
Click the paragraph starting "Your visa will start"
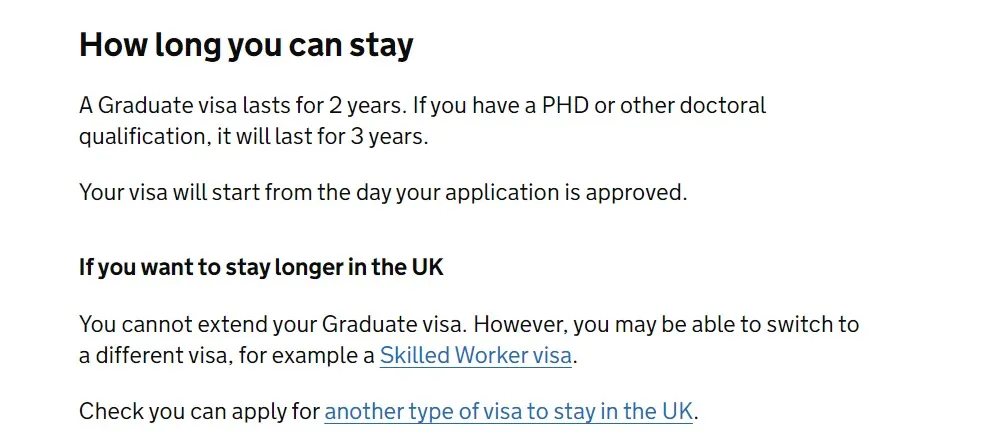383,192
